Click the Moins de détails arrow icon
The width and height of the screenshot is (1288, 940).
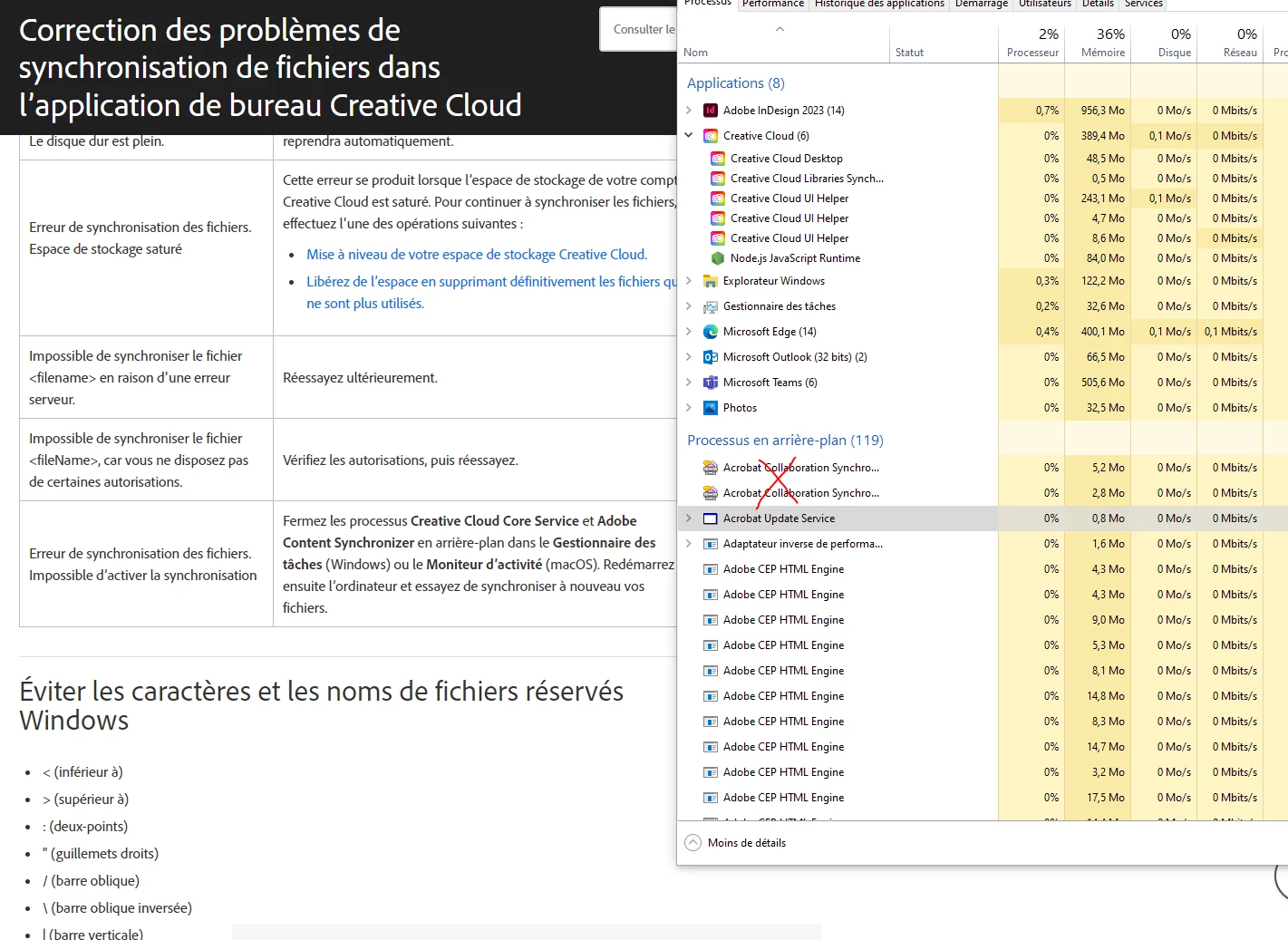click(x=693, y=843)
